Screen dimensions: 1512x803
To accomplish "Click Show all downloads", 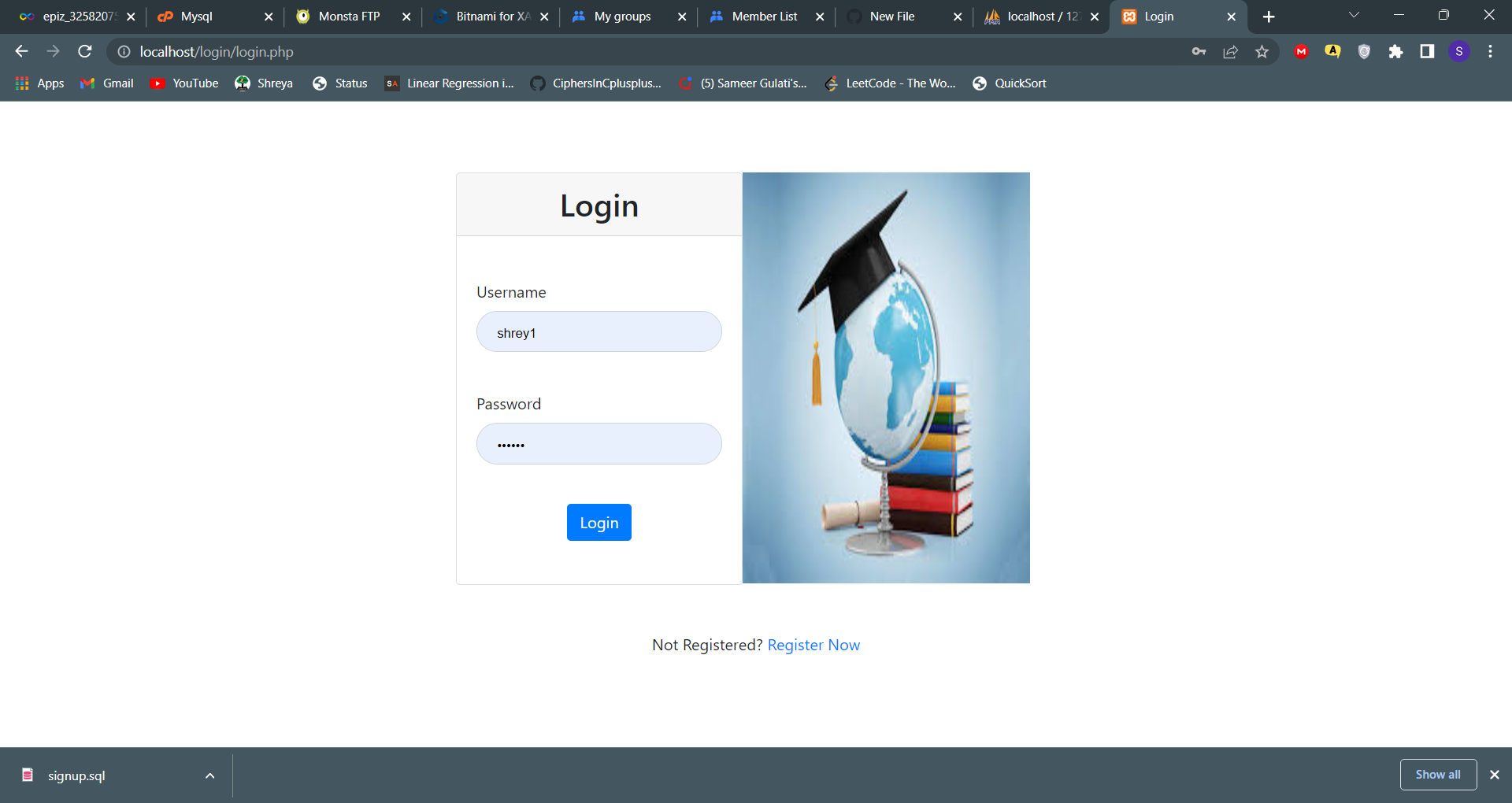I will 1437,774.
